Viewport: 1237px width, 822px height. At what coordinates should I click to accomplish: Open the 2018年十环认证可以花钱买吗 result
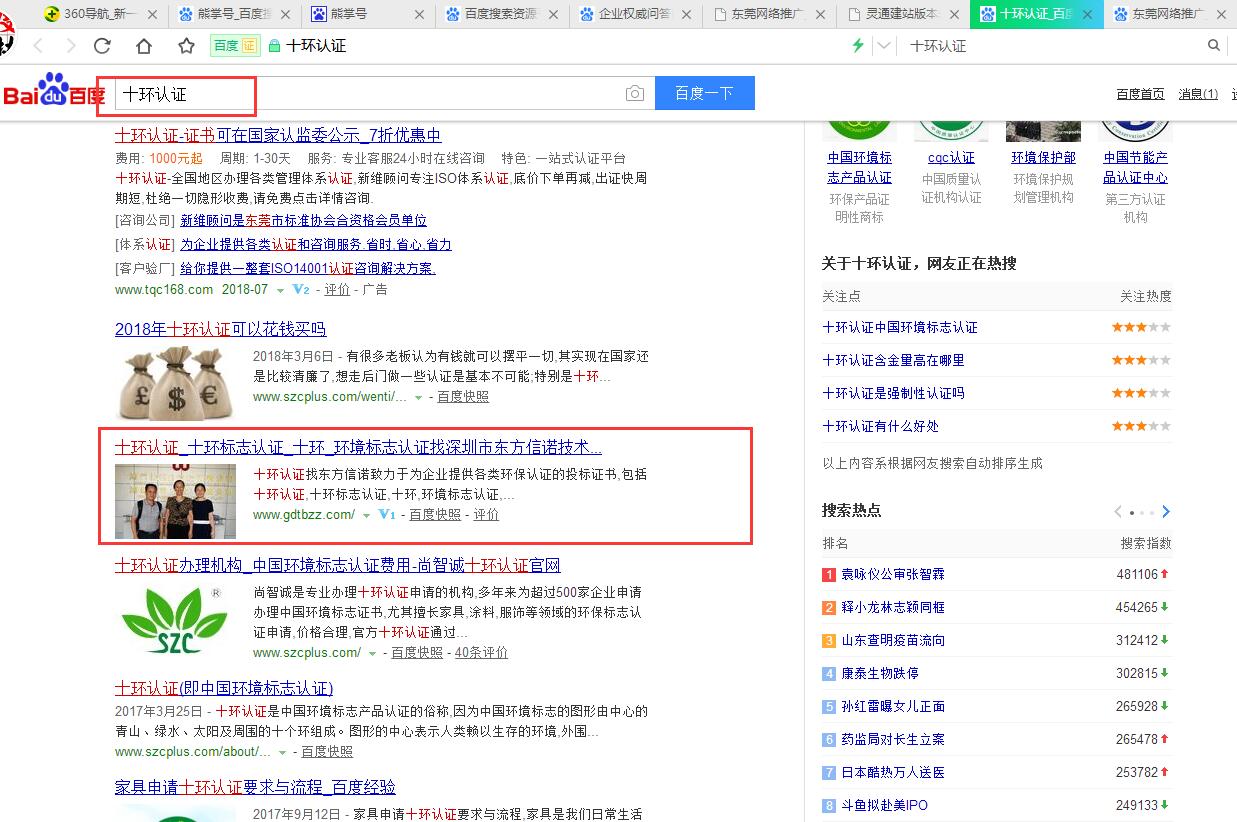point(220,329)
